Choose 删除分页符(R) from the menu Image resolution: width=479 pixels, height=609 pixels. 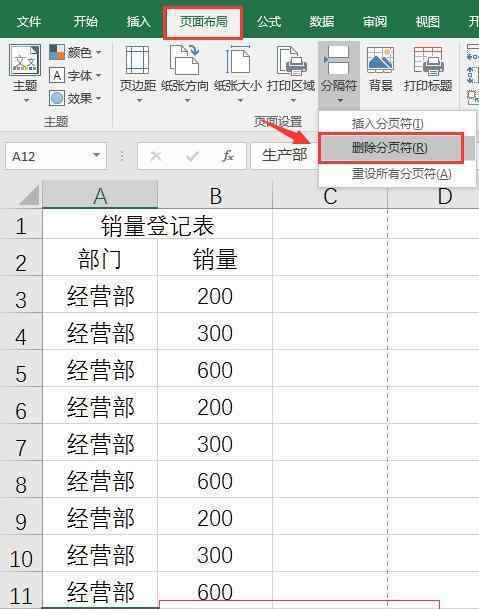pos(391,148)
